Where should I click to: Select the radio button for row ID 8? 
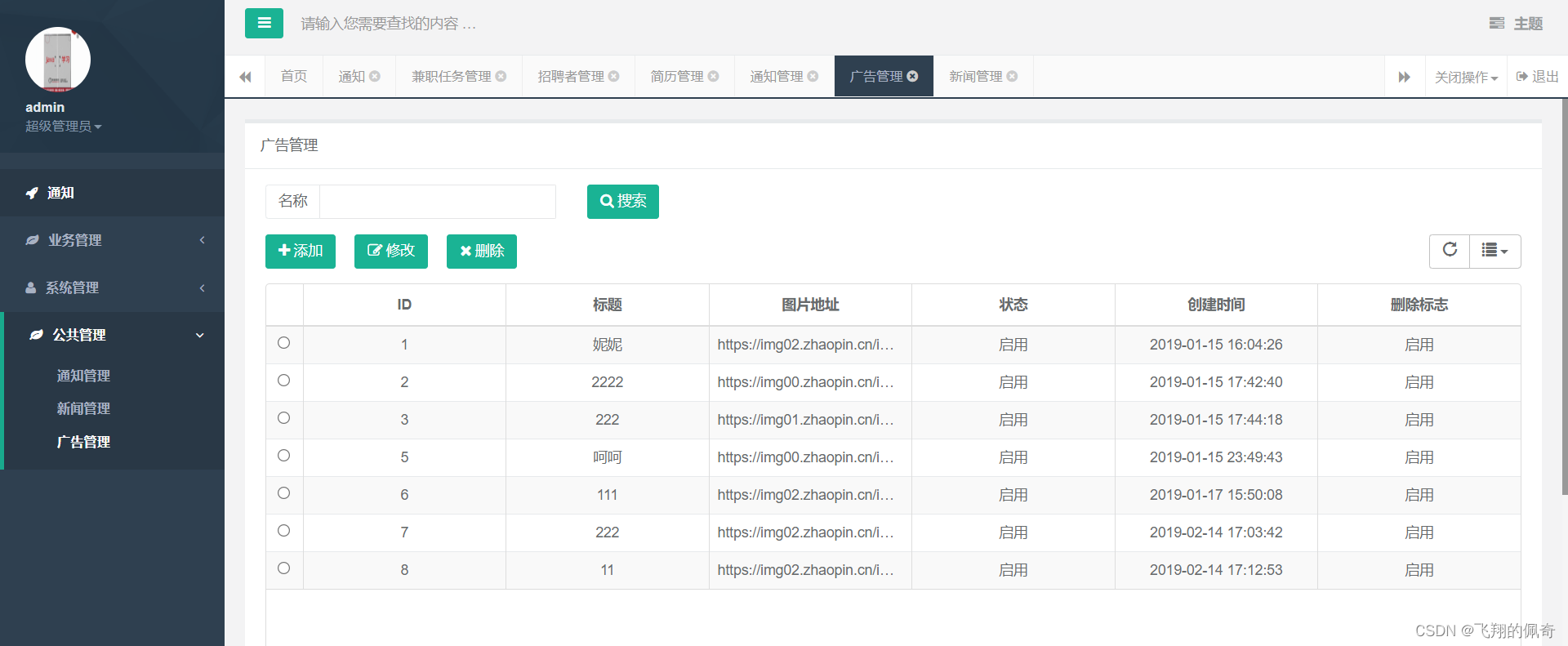[x=283, y=568]
